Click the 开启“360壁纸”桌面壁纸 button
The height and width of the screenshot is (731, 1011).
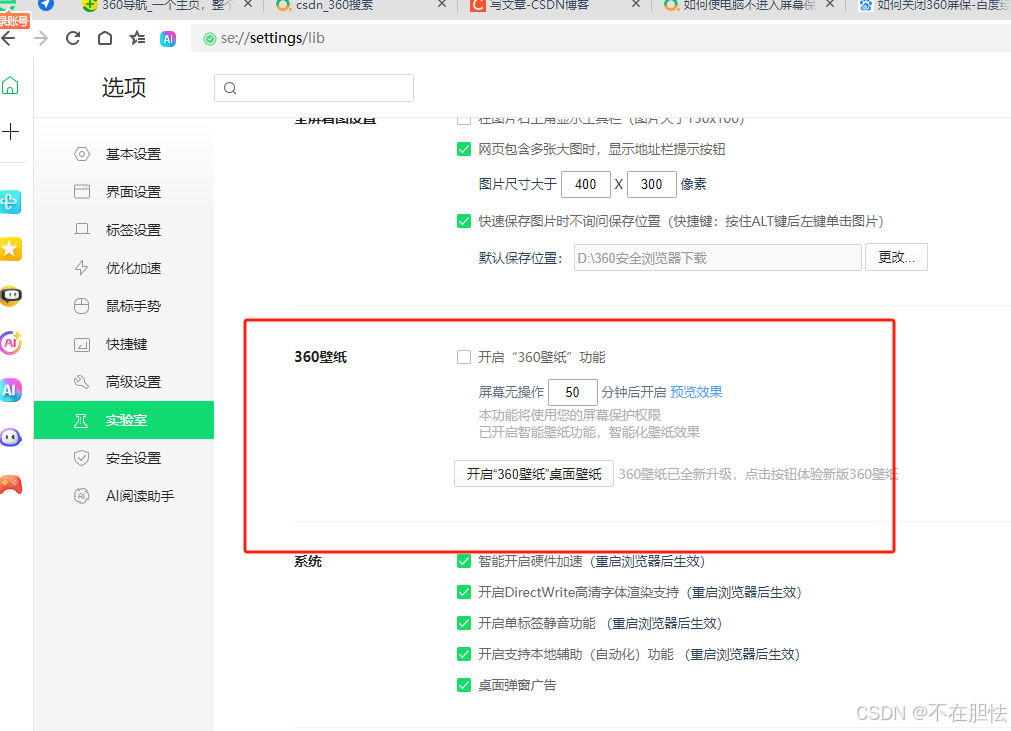[x=534, y=474]
